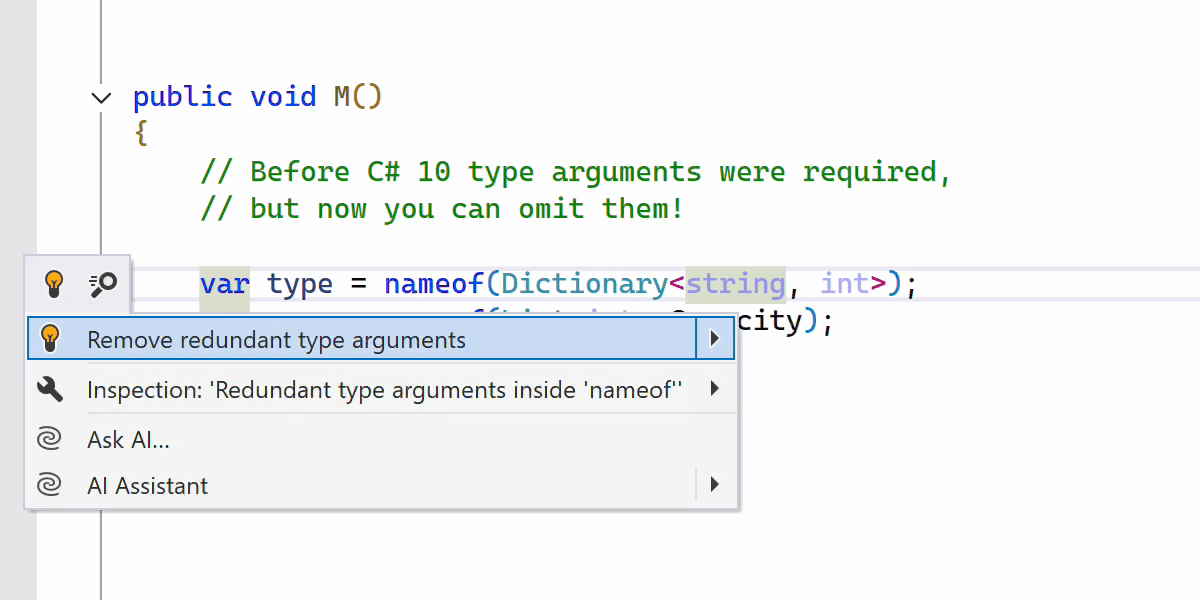The height and width of the screenshot is (600, 1200).
Task: Click the 'int' type argument
Action: pyautogui.click(x=845, y=284)
